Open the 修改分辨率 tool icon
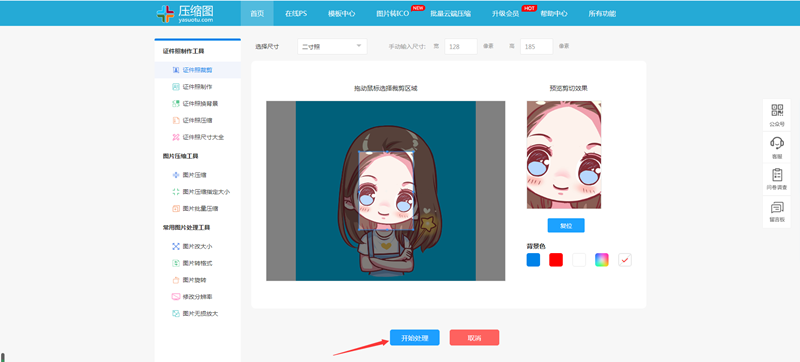 [x=176, y=296]
